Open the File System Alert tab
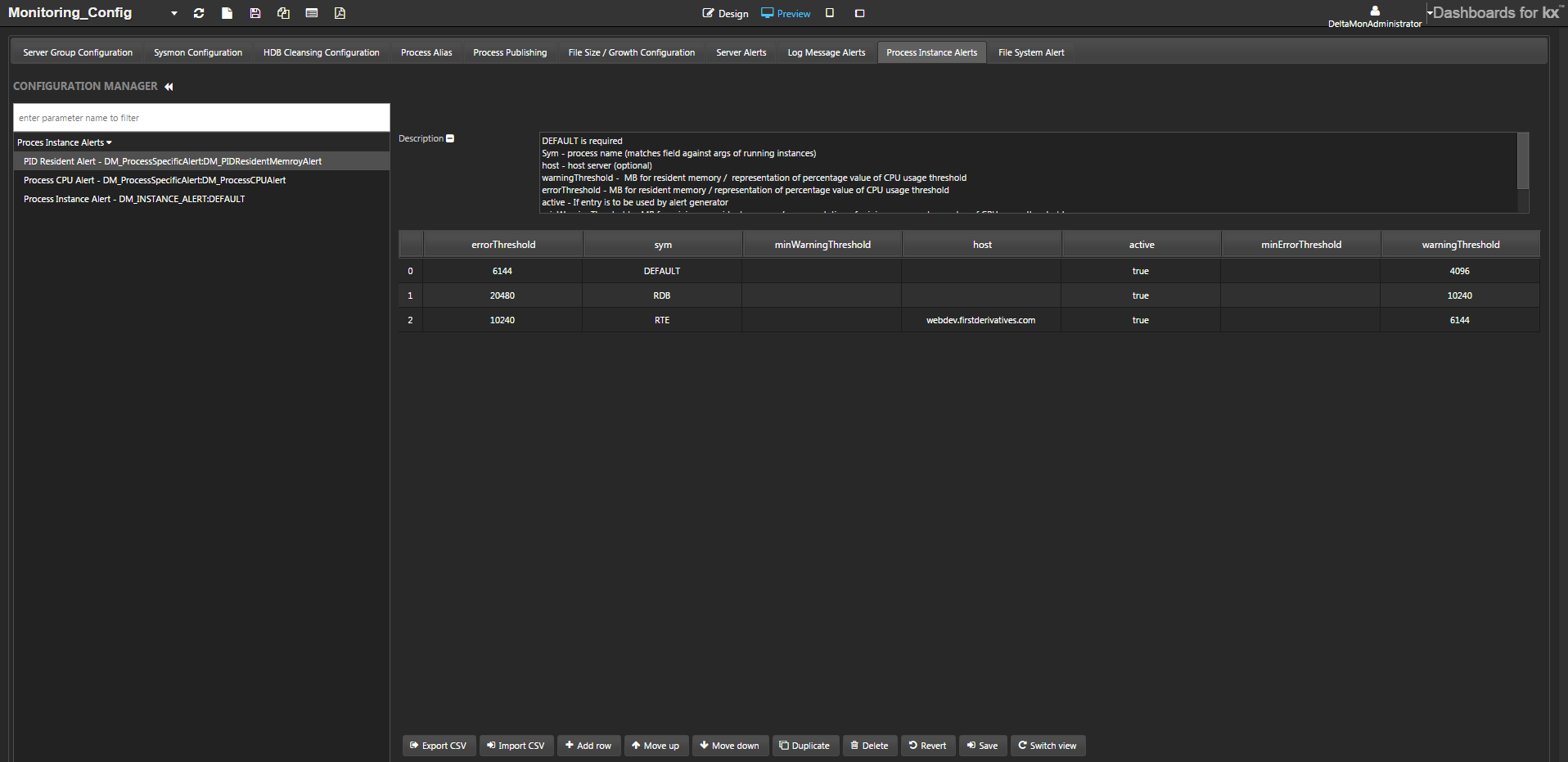Viewport: 1568px width, 762px height. [1031, 52]
